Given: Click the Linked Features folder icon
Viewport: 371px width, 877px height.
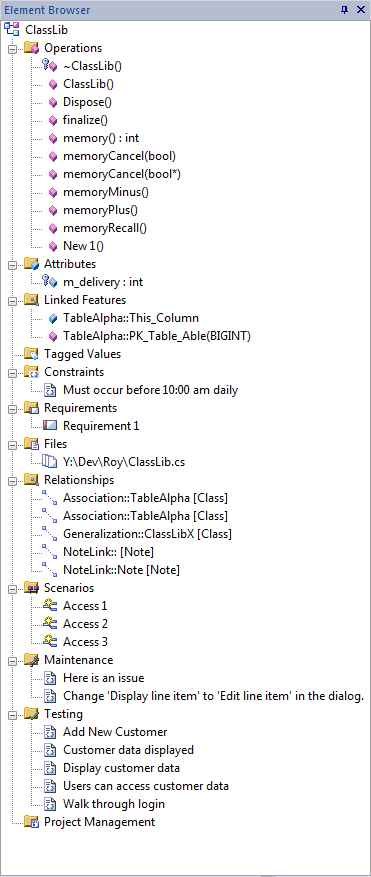Looking at the screenshot, I should coord(31,300).
